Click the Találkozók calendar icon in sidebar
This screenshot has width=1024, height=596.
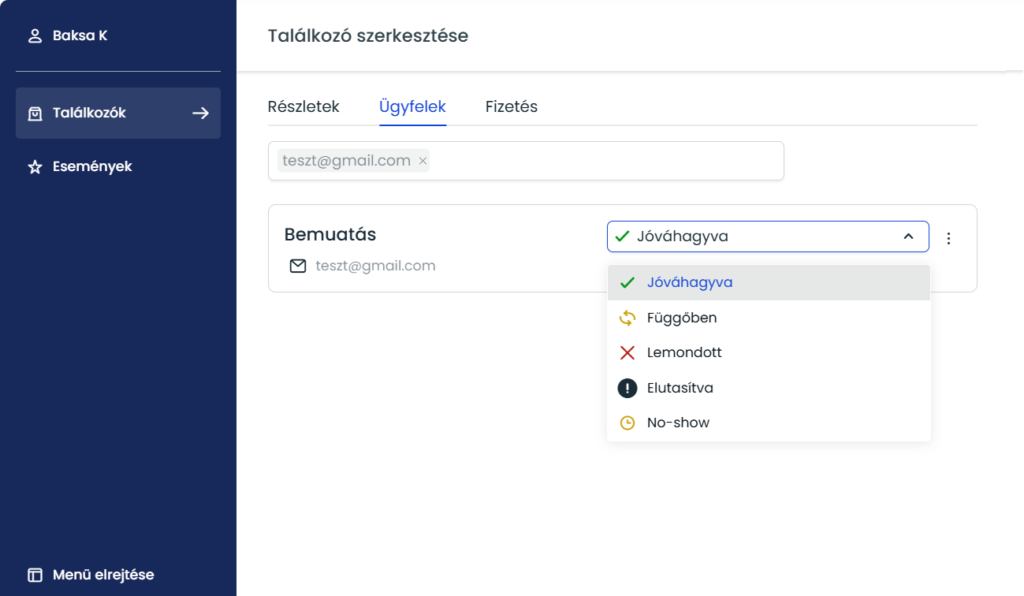point(35,113)
